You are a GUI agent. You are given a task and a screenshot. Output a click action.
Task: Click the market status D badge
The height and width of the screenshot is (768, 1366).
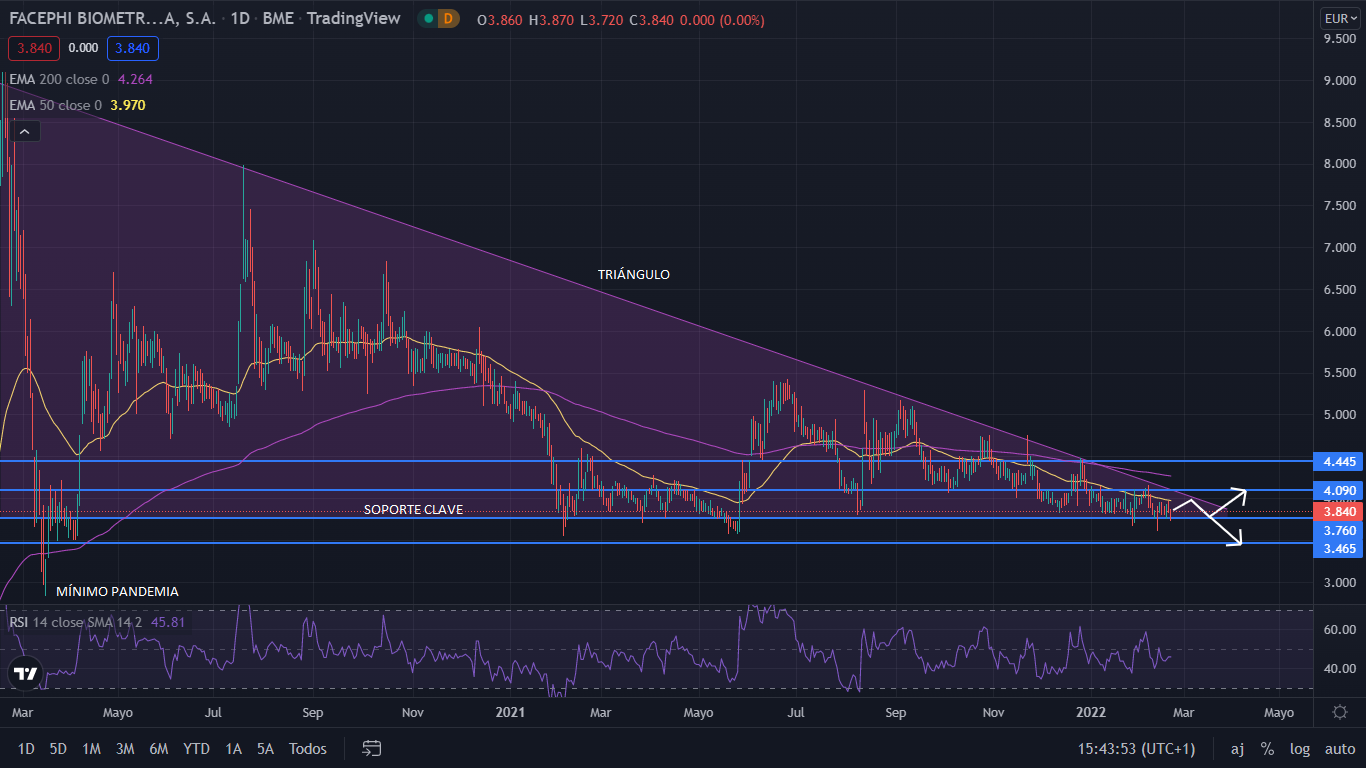(448, 19)
